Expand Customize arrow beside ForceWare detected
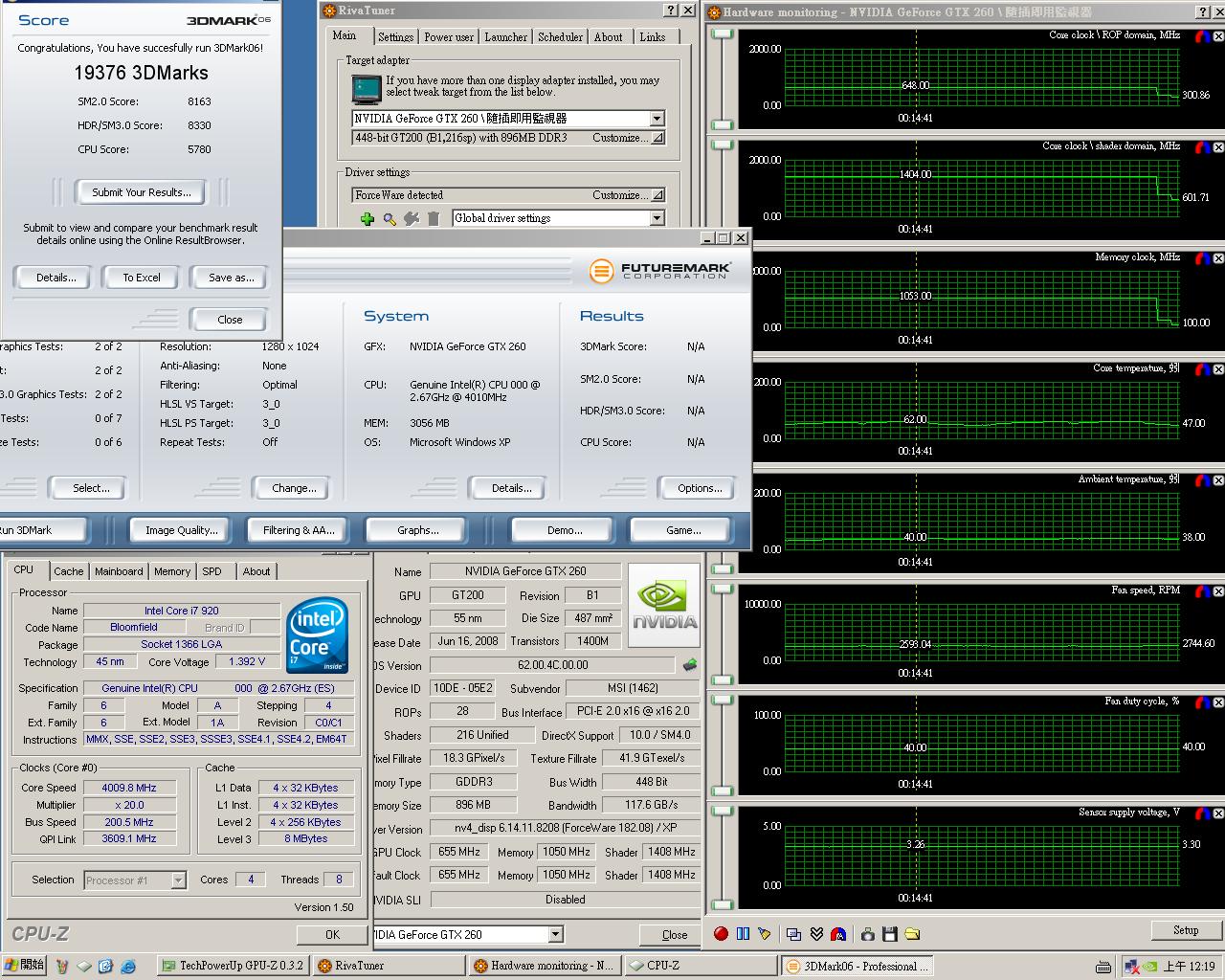Screen dimensions: 1225x980 [657, 195]
